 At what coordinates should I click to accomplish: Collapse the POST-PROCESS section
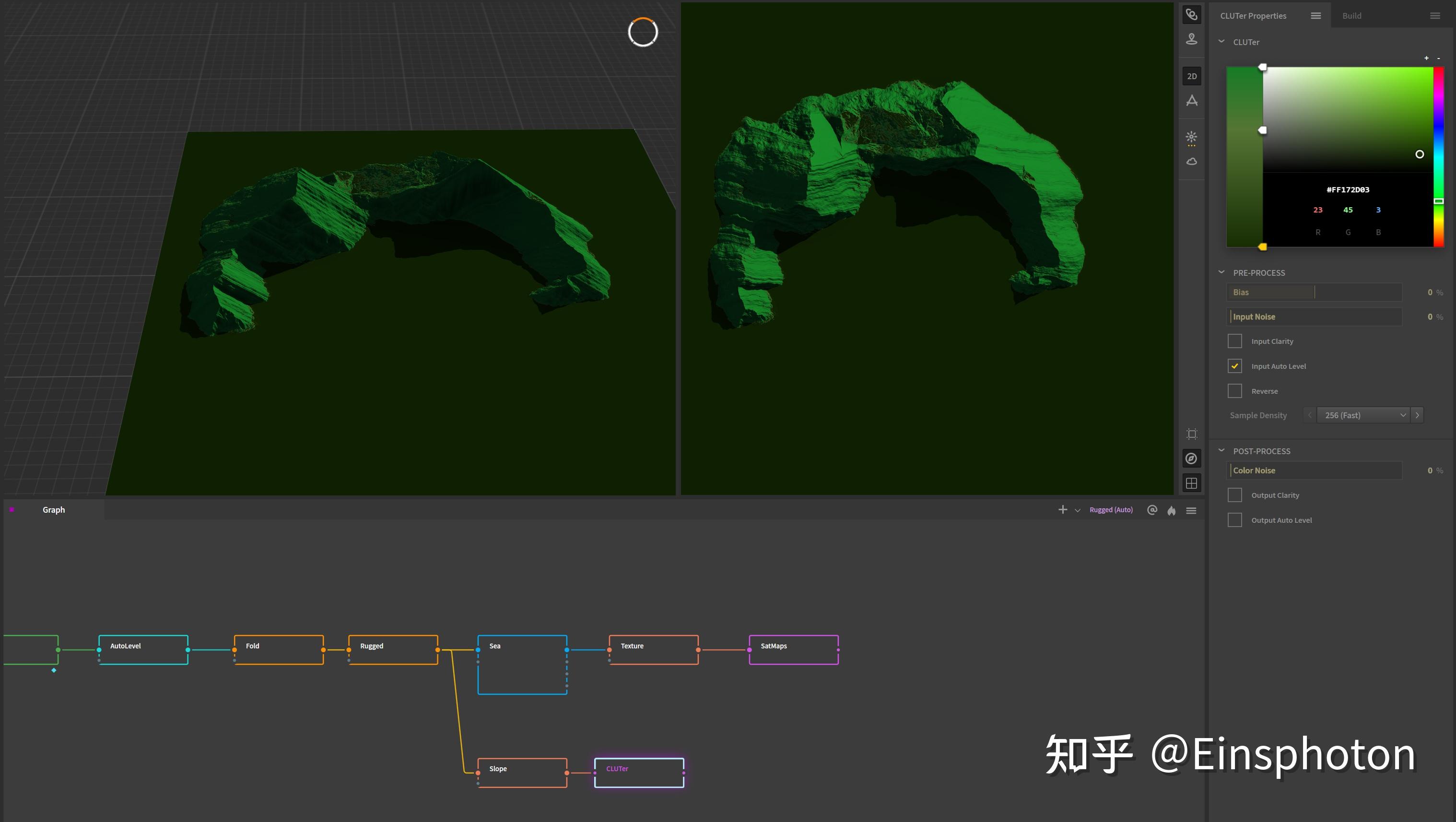click(1221, 451)
